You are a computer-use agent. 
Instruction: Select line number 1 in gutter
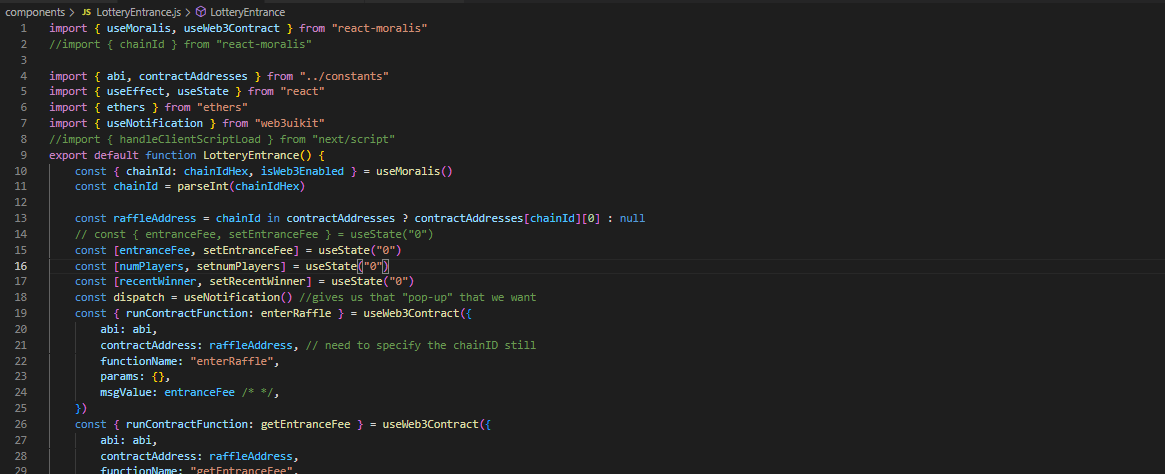tap(24, 28)
